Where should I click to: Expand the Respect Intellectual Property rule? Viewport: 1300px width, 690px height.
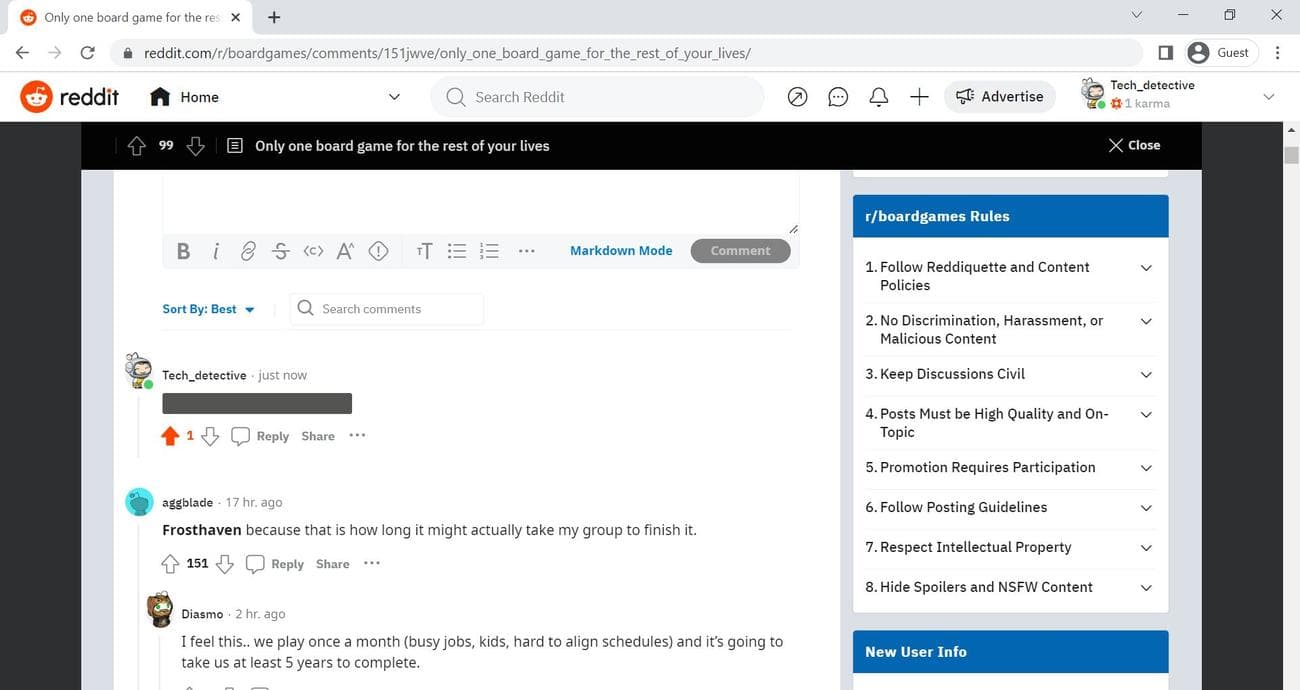(x=1146, y=547)
